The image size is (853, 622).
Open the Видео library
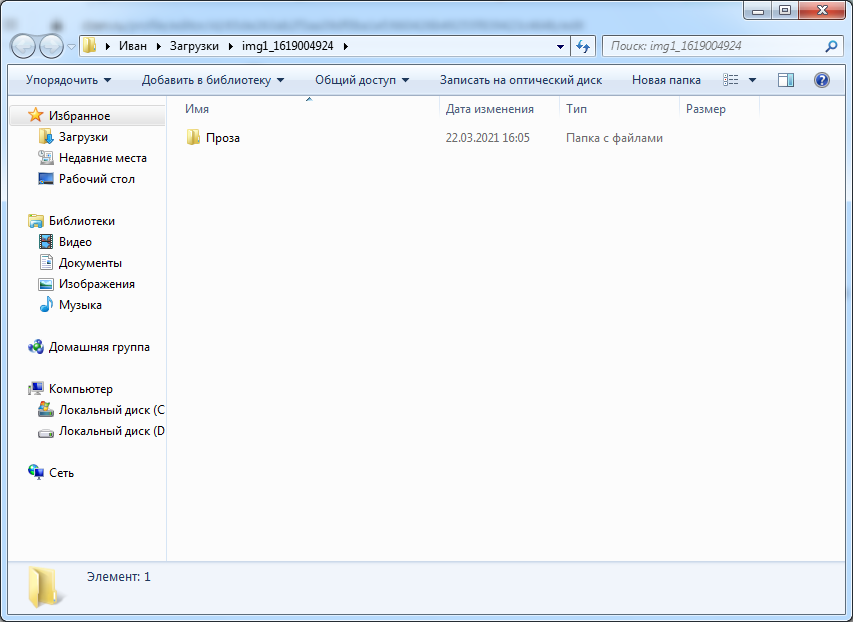[75, 242]
